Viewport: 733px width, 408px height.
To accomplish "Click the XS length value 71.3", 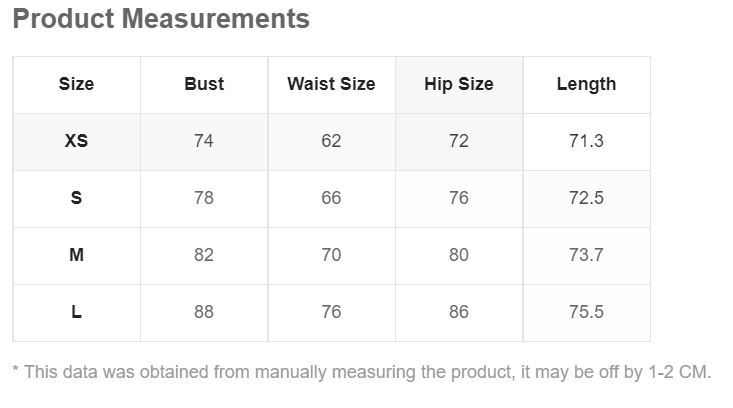I will point(586,141).
